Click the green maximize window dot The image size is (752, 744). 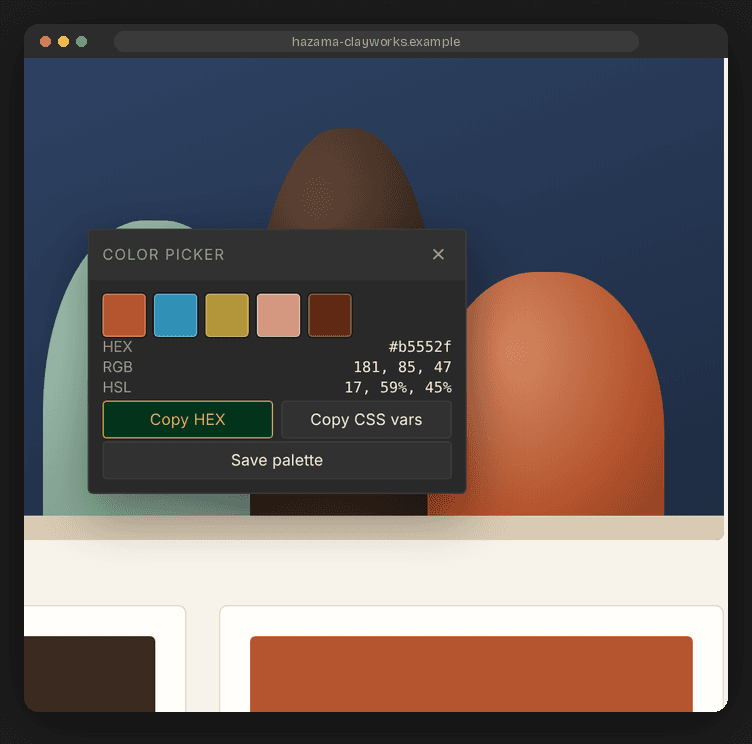click(82, 42)
